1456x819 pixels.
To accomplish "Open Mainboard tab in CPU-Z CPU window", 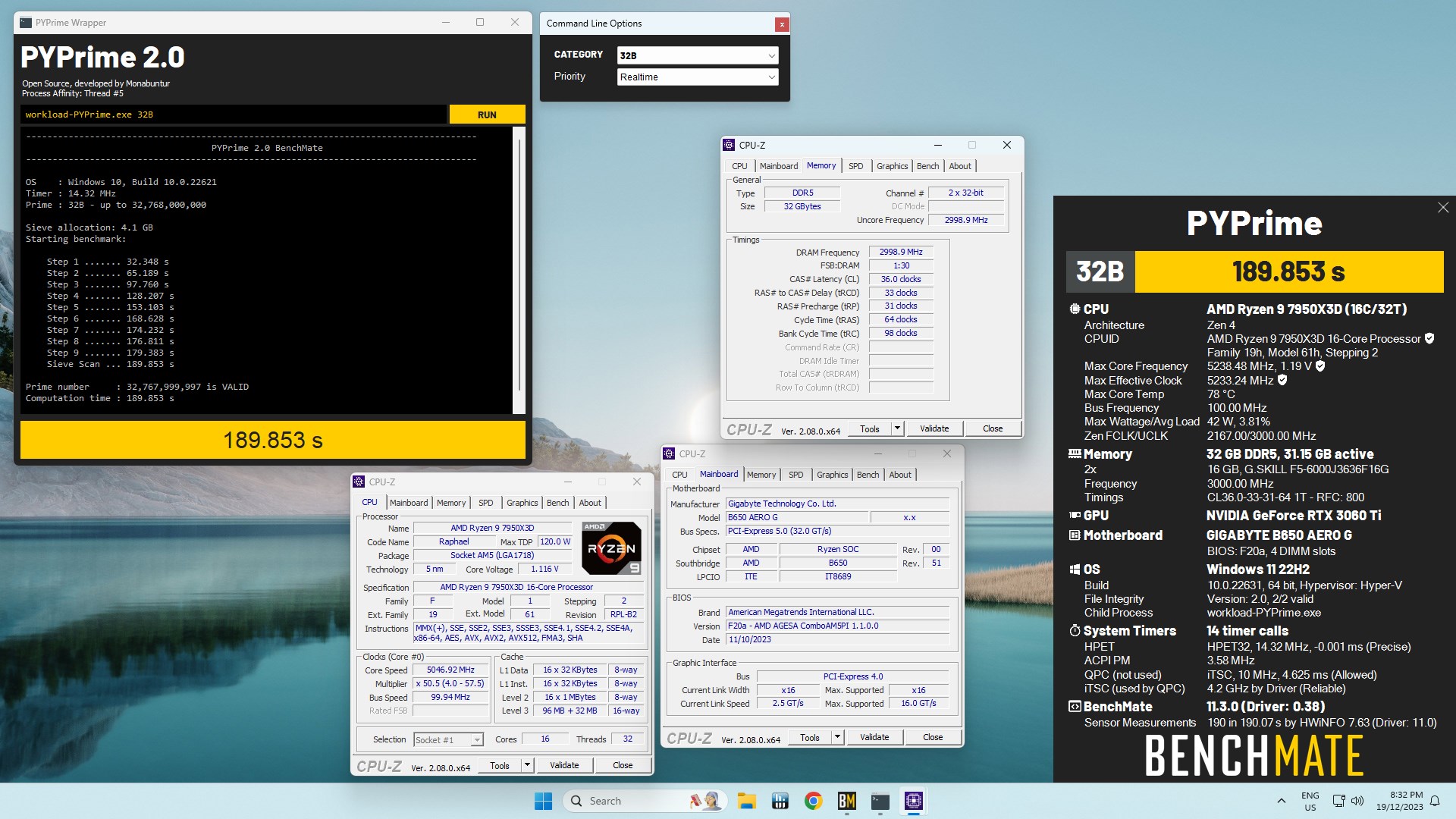I will tap(409, 503).
